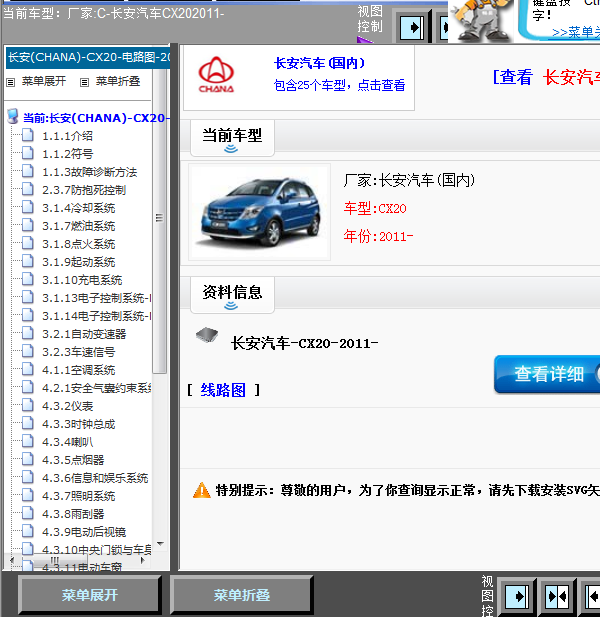
Task: Expand menu via top 菜单展开 link
Action: [44, 81]
